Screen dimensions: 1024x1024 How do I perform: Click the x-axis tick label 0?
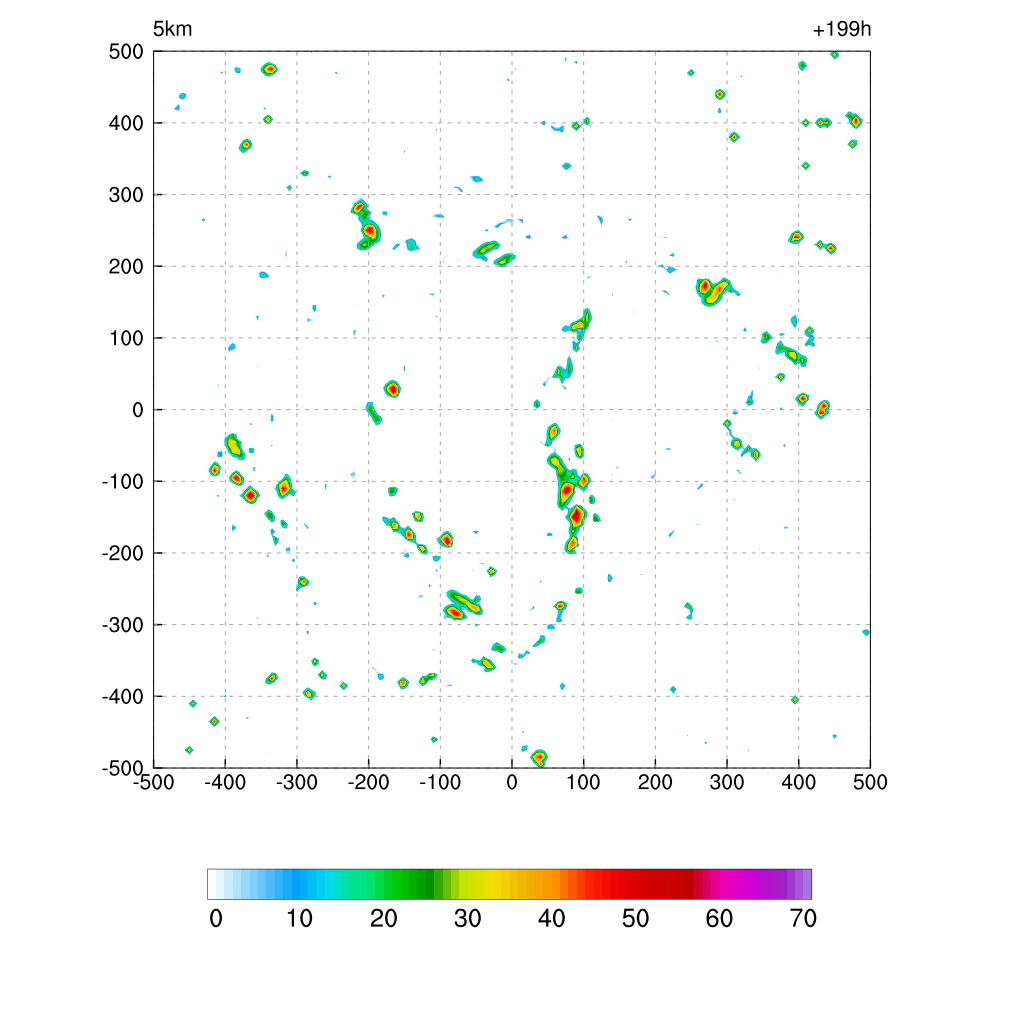512,782
